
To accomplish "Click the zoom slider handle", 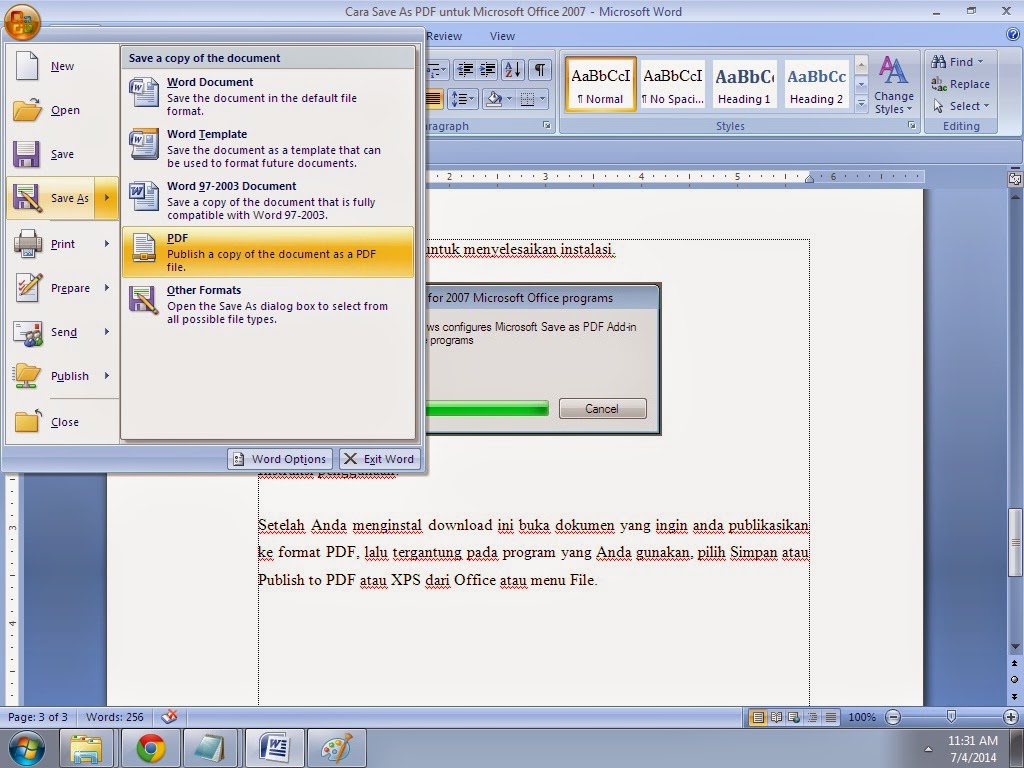I will pos(952,717).
